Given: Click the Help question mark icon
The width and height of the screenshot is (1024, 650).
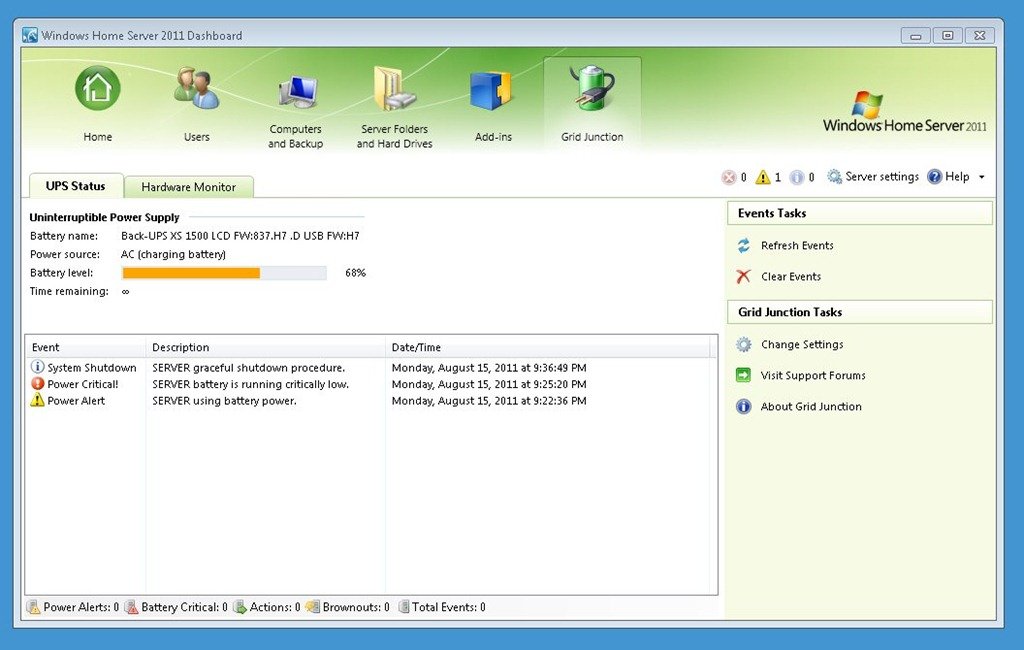Looking at the screenshot, I should [935, 176].
